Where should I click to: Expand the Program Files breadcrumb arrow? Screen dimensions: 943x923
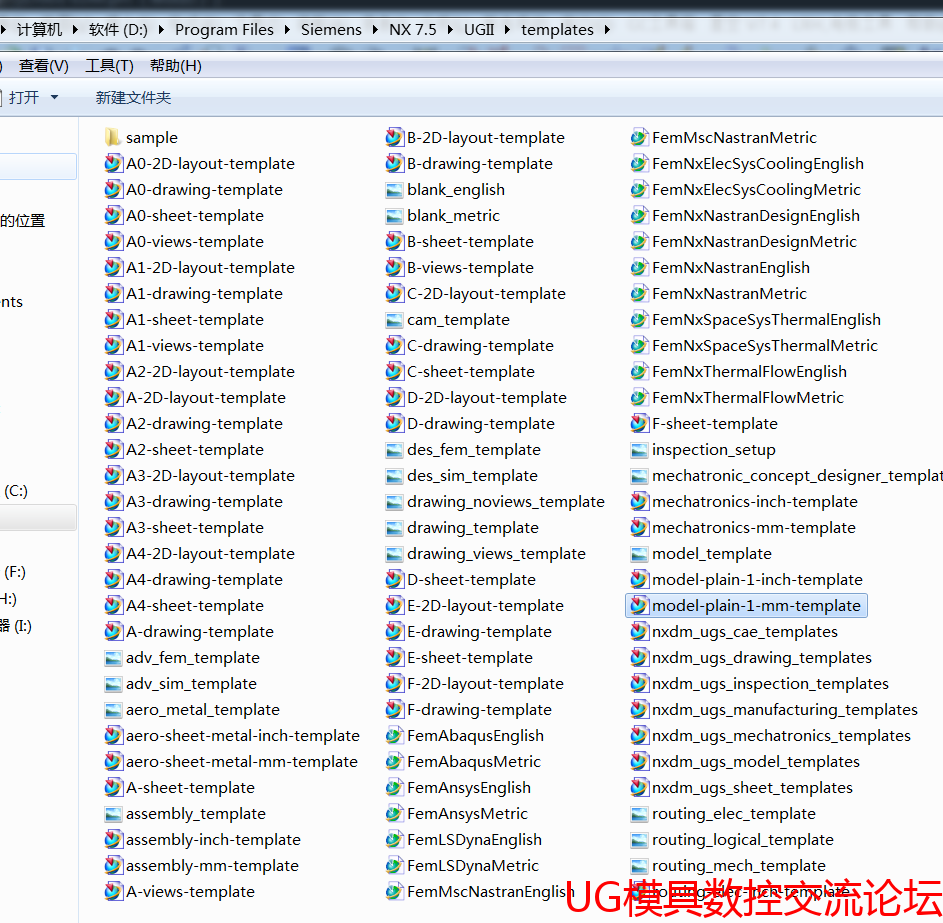pos(287,29)
